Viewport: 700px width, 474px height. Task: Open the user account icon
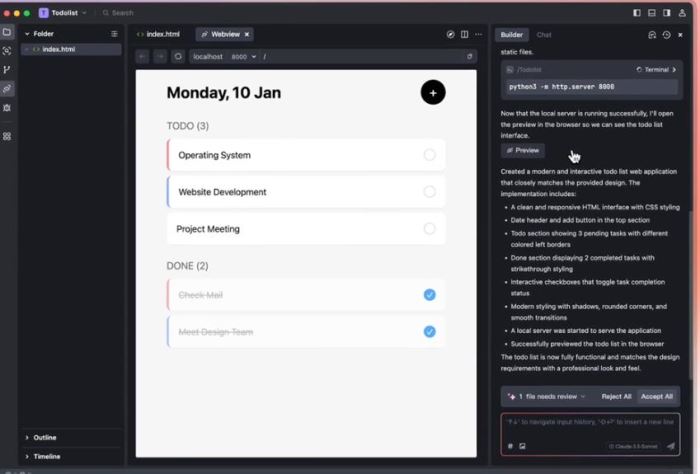pyautogui.click(x=682, y=13)
